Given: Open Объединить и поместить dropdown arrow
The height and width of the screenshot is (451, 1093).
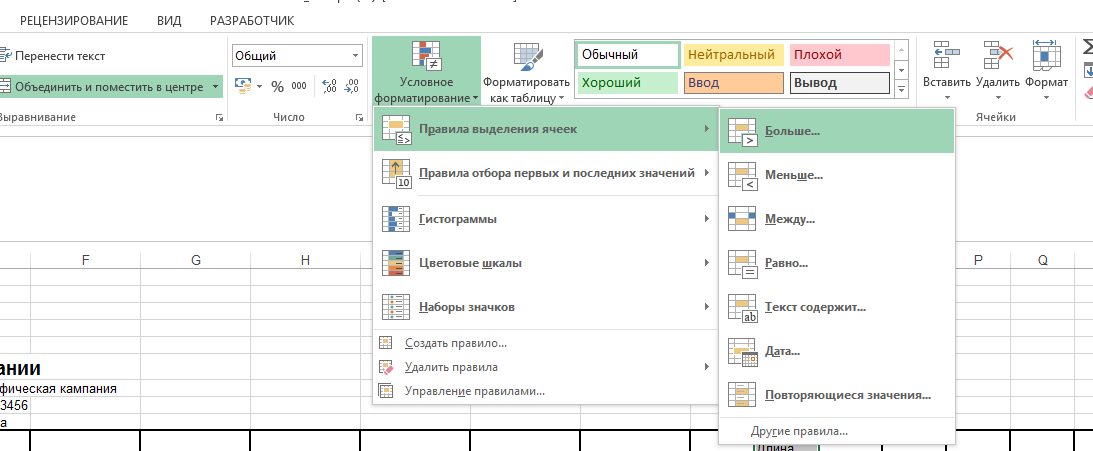Looking at the screenshot, I should pyautogui.click(x=216, y=87).
